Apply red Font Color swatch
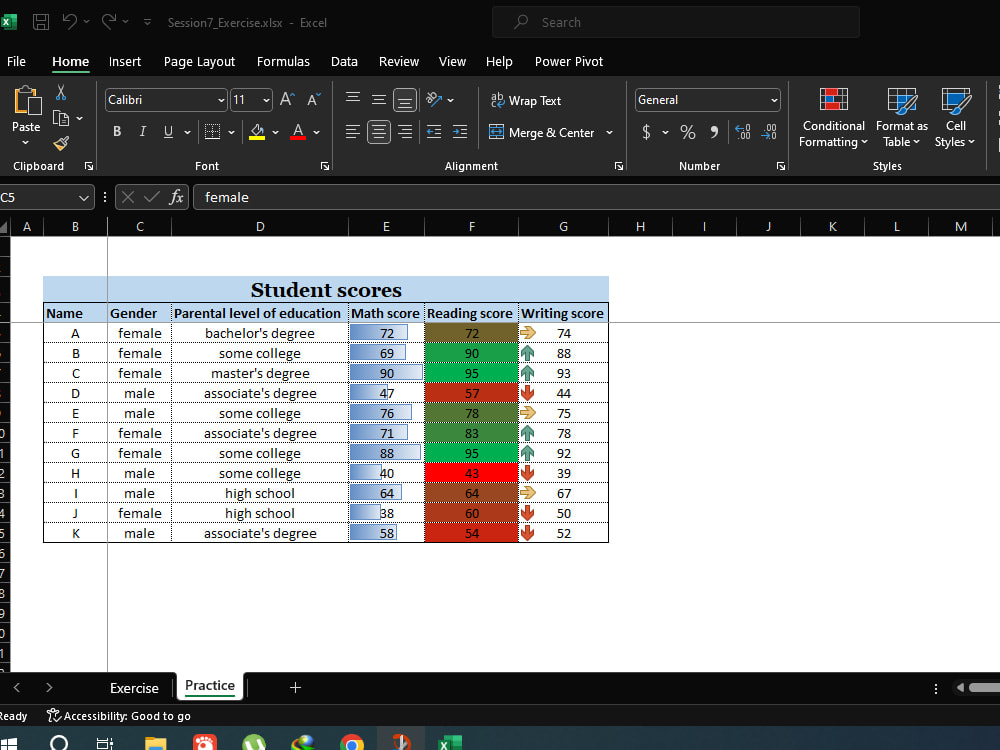 click(298, 132)
